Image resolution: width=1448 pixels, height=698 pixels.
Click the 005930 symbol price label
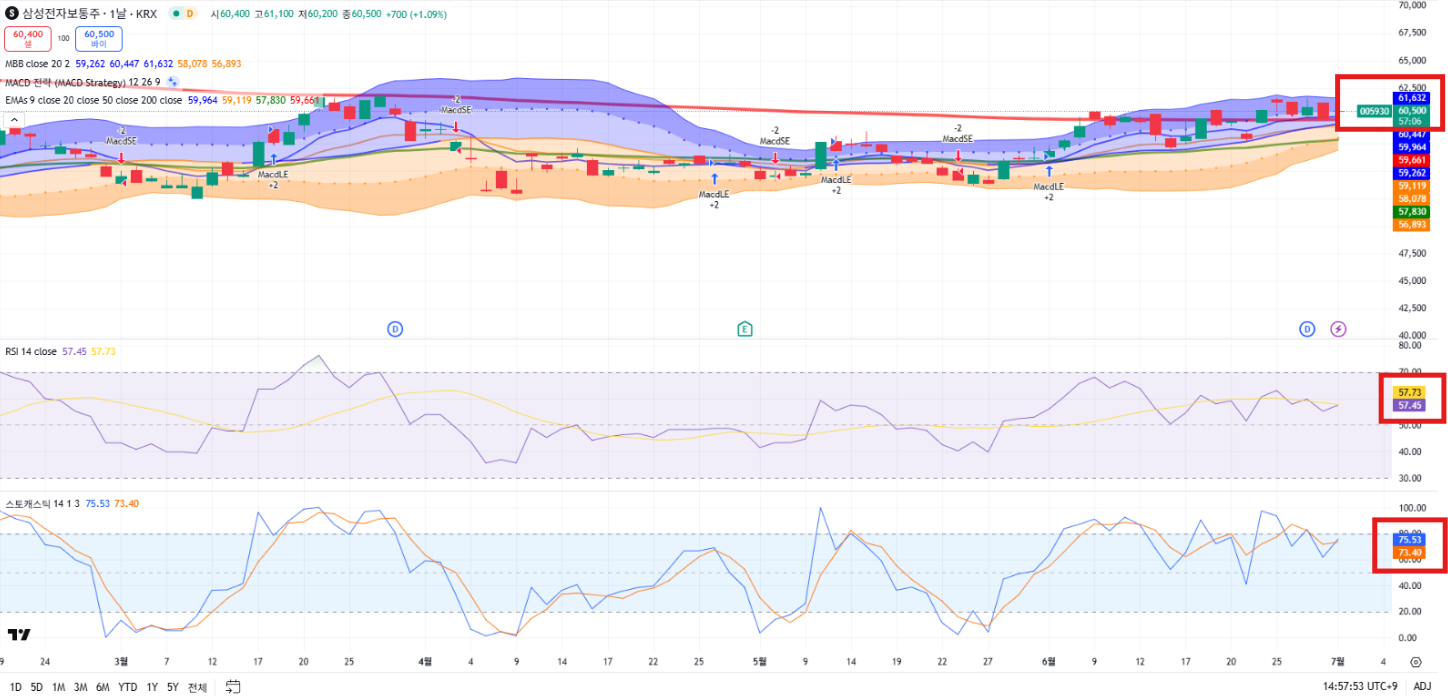coord(1374,111)
